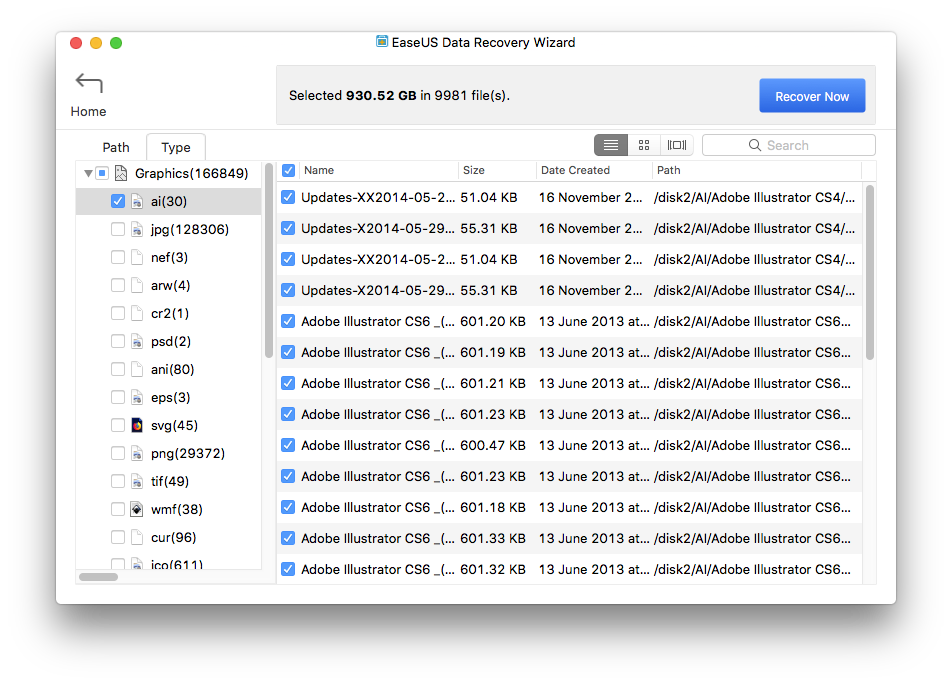Screen dimensions: 952x684
Task: Click the ai file type icon
Action: [x=137, y=201]
